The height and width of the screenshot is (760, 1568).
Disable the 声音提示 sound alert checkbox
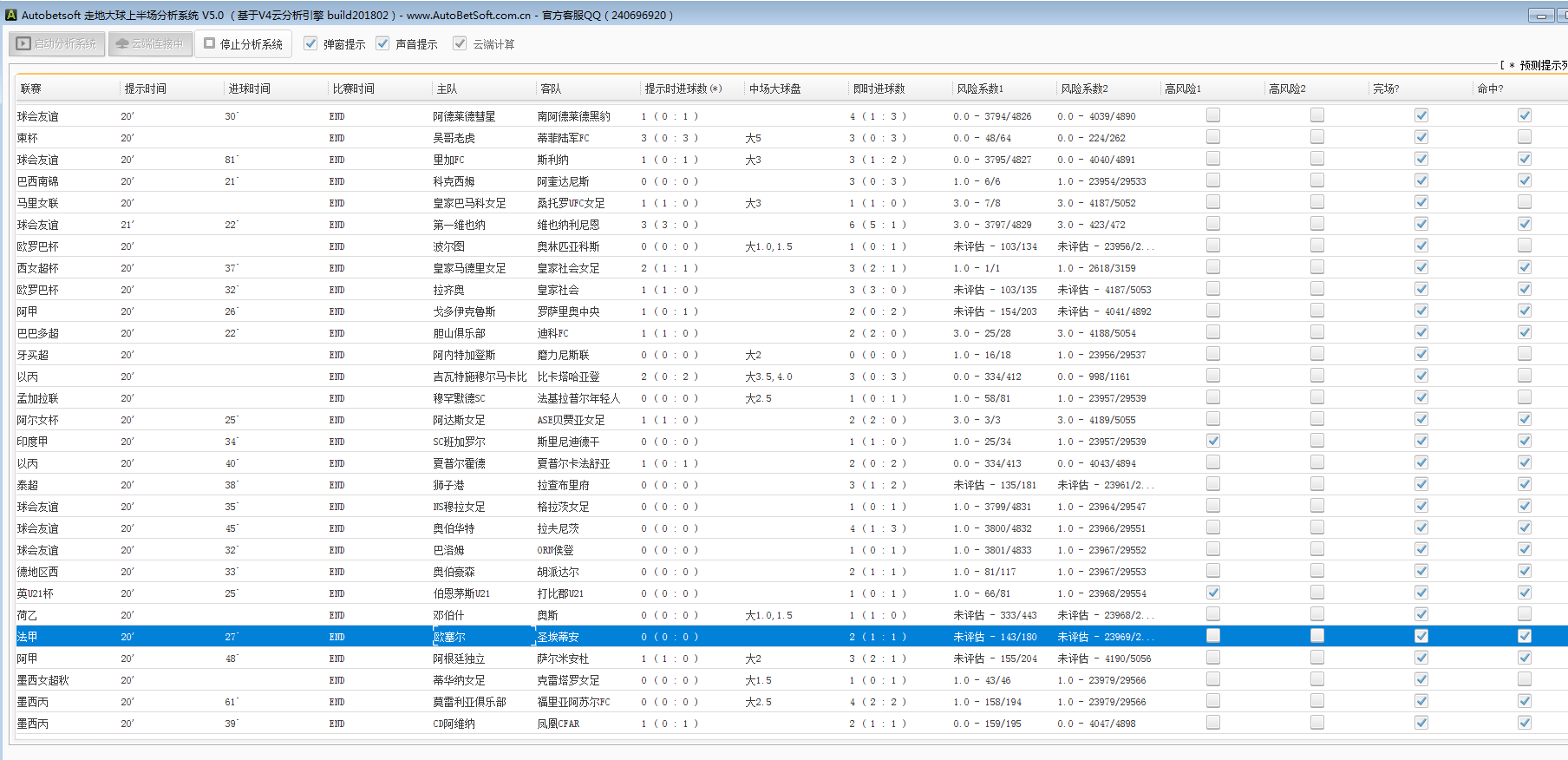tap(382, 43)
